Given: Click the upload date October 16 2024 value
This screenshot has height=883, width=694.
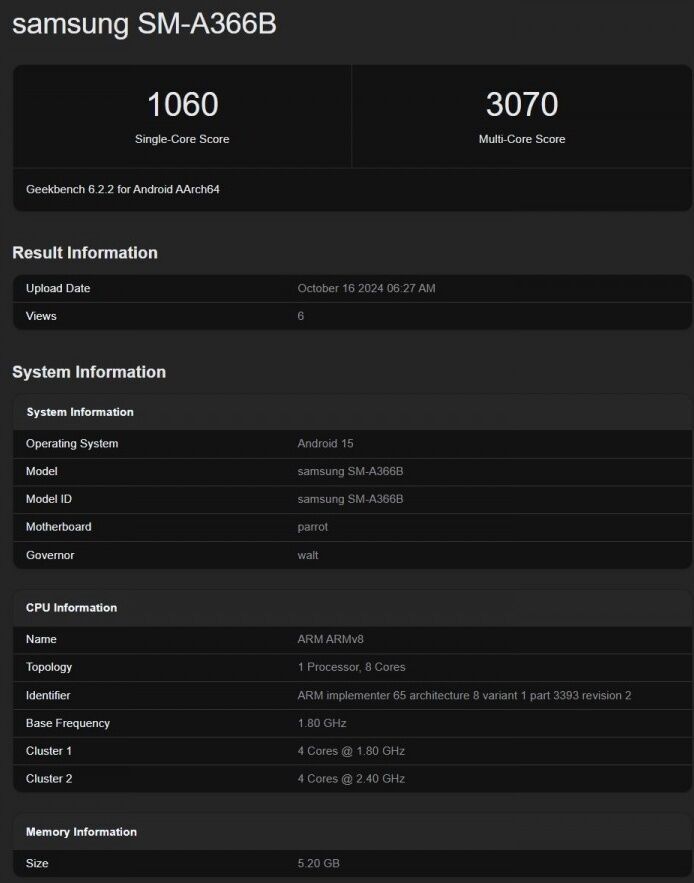Looking at the screenshot, I should pos(366,288).
